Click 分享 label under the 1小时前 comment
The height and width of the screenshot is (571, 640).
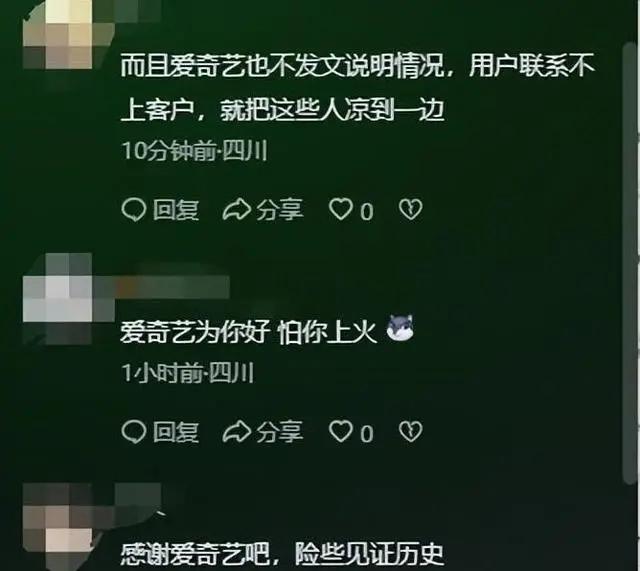click(x=280, y=432)
